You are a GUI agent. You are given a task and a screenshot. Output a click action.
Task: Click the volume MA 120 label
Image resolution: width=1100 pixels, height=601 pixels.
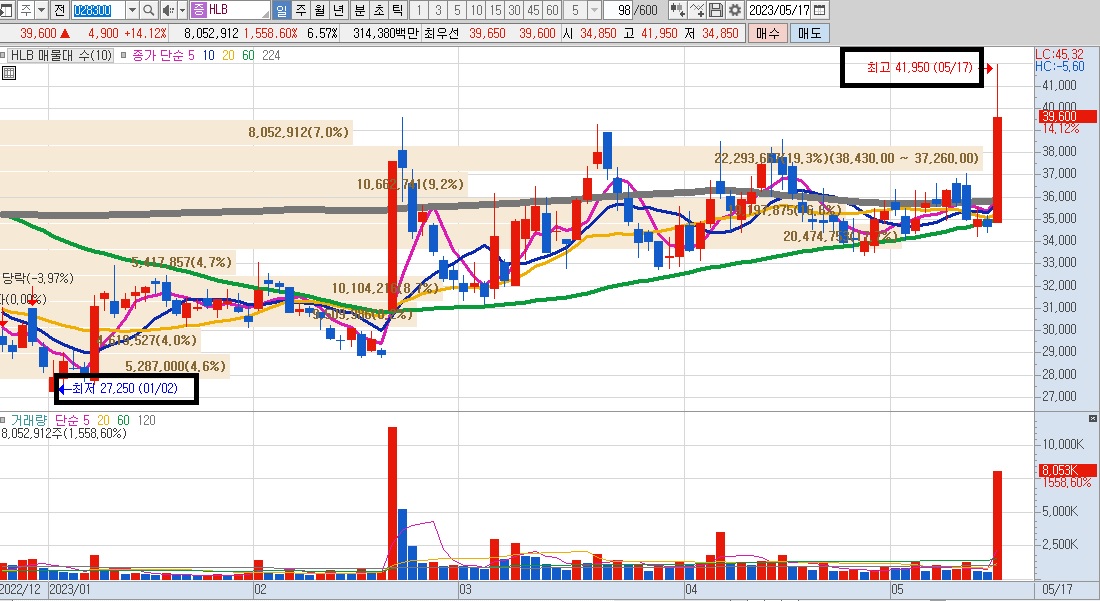pos(147,420)
